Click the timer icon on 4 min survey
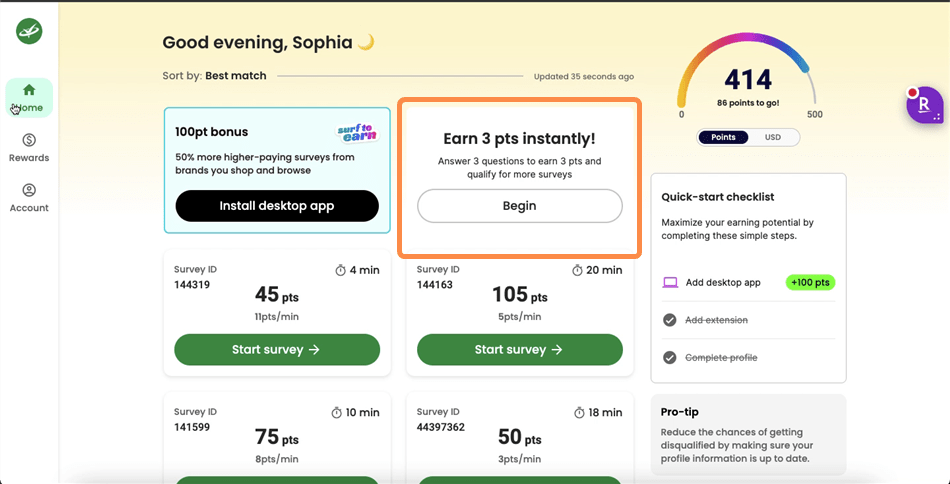Screen dimensions: 950x484 (x=340, y=270)
